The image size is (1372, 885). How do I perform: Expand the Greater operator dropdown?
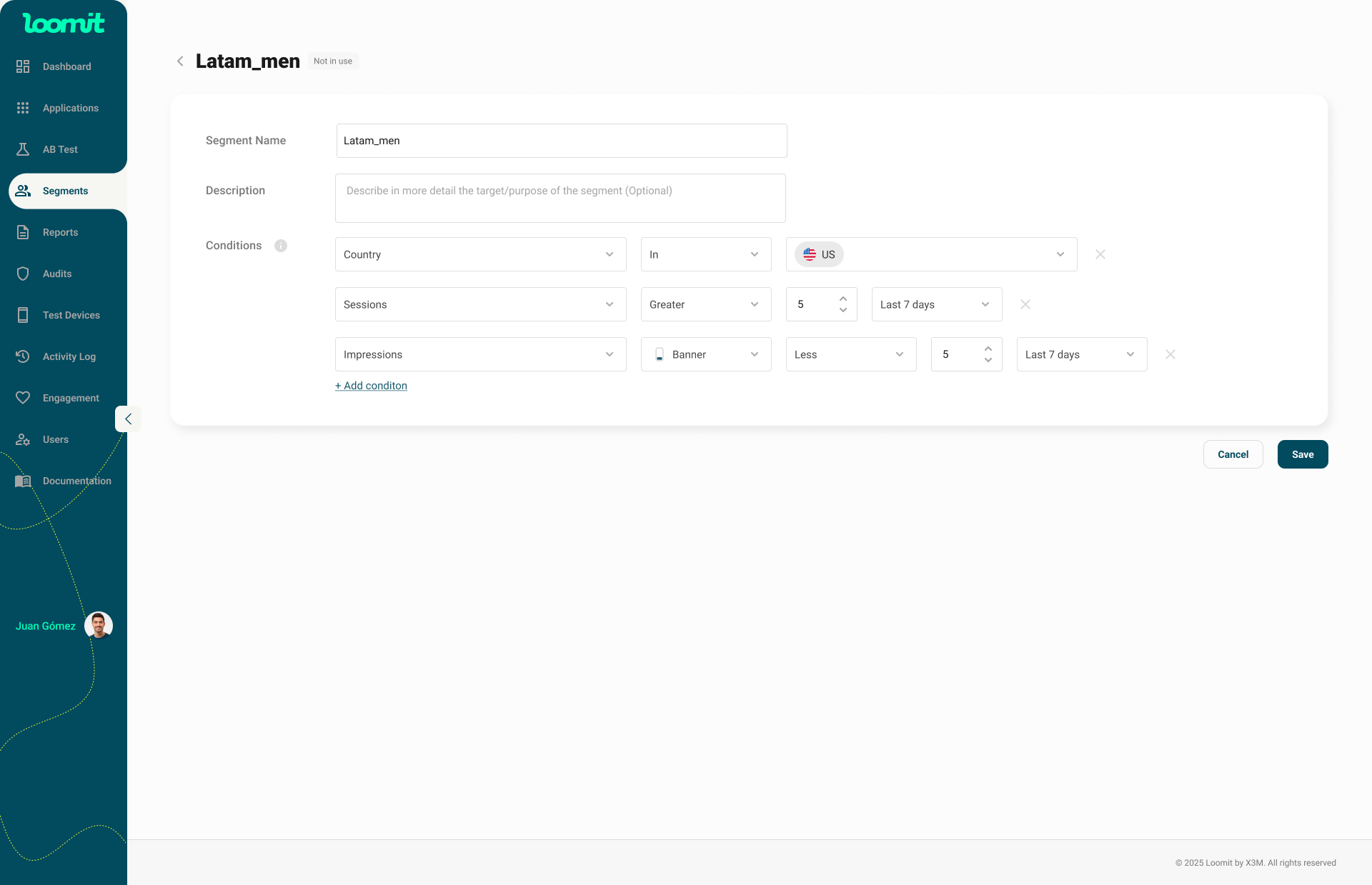705,304
